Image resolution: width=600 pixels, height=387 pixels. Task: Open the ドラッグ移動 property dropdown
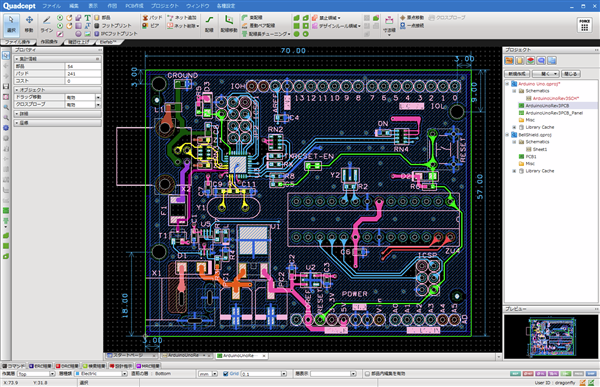[98, 97]
